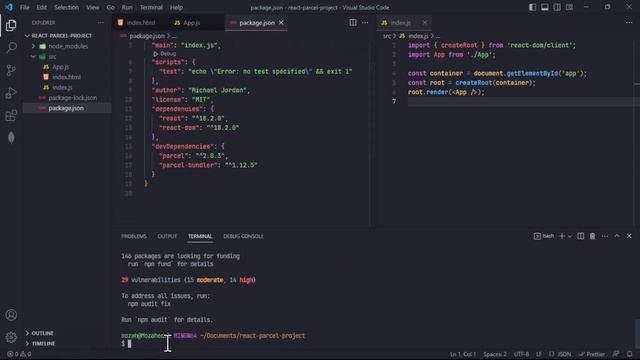
Task: Open the Extensions view
Action: point(11,116)
